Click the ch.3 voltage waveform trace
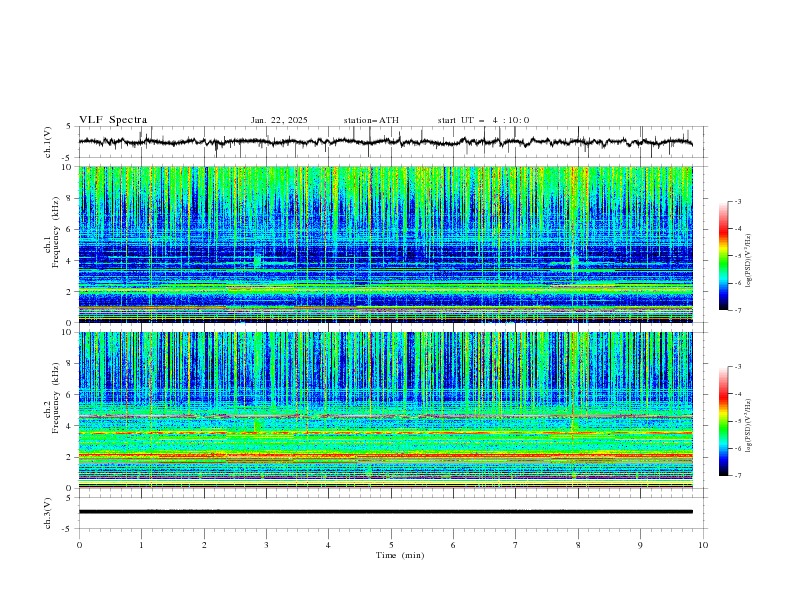Viewport: 792px width, 612px height. [x=385, y=512]
